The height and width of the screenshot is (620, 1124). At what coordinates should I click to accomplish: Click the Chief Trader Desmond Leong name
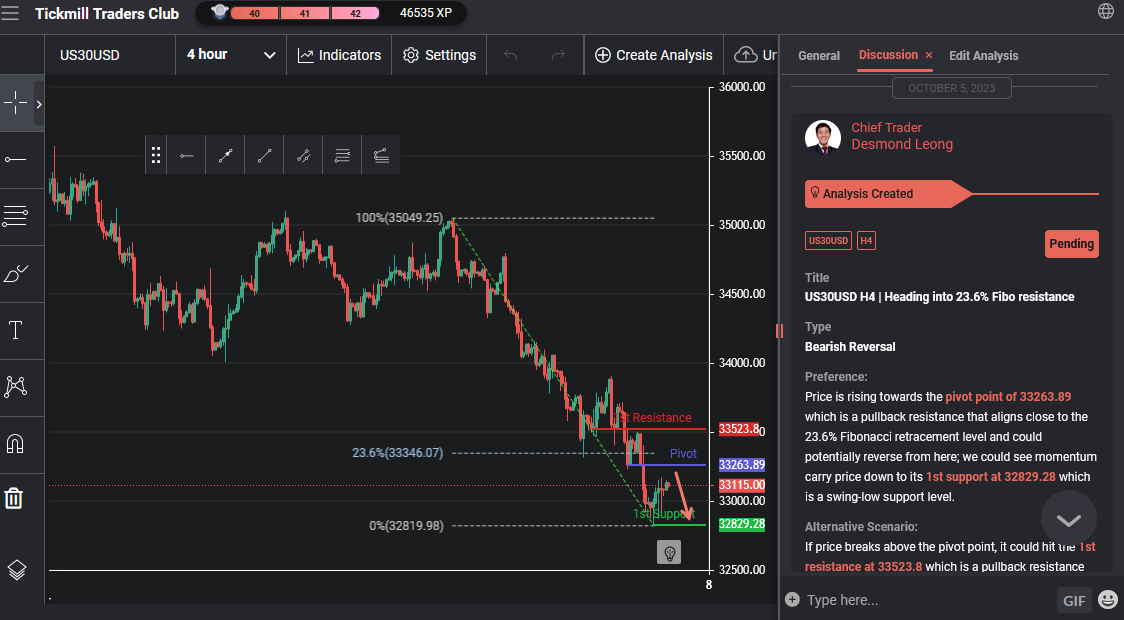[902, 136]
